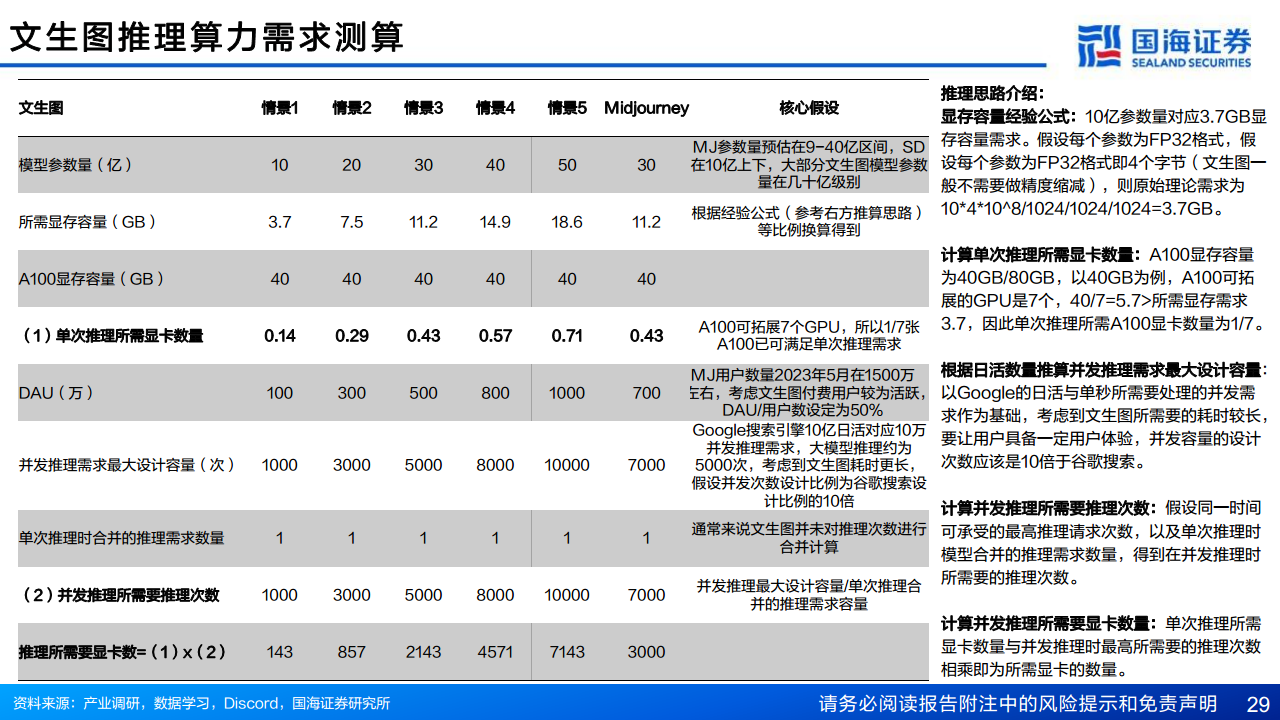Image resolution: width=1280 pixels, height=720 pixels.
Task: Click the 显卡数量 value 0.71
Action: tap(567, 336)
